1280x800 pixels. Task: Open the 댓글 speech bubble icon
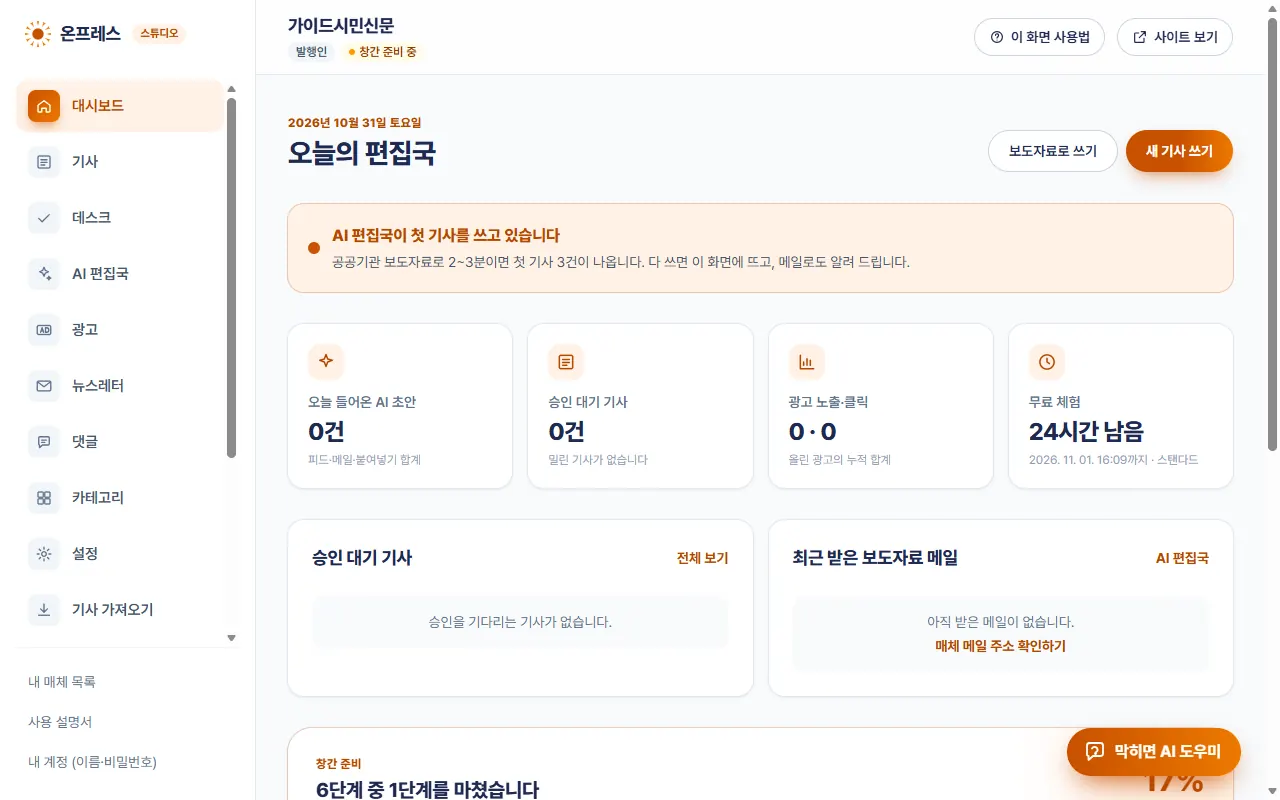(44, 442)
